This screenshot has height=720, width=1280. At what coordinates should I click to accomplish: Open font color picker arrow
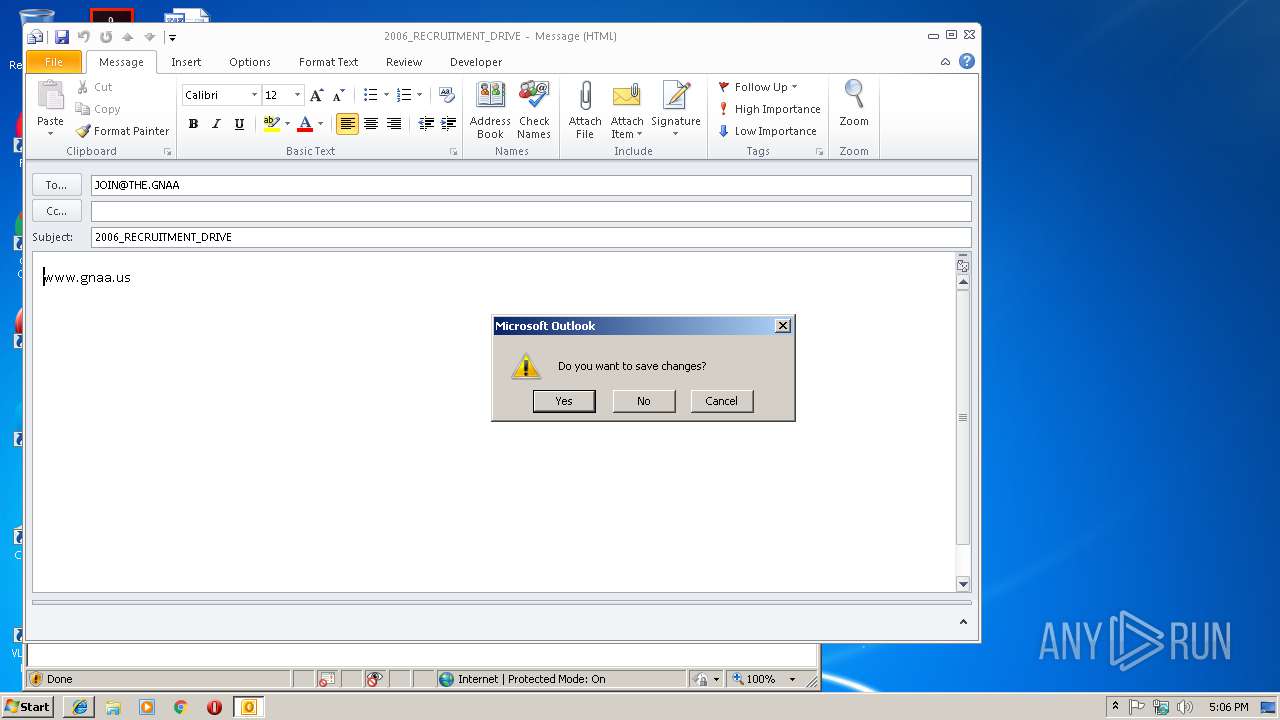click(x=320, y=124)
